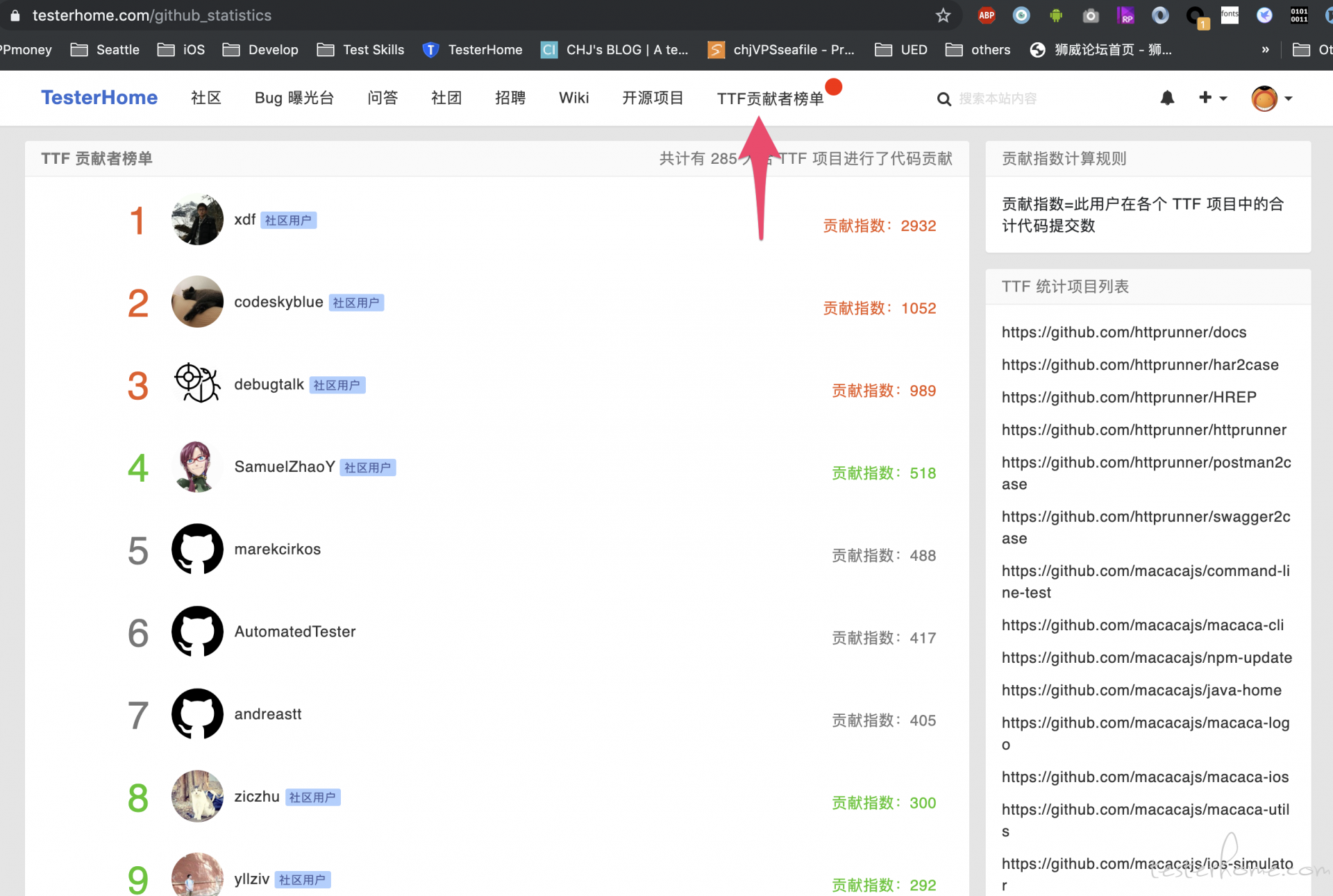This screenshot has width=1333, height=896.
Task: Open the github.com/macacajs/java-home link
Action: tap(1141, 691)
